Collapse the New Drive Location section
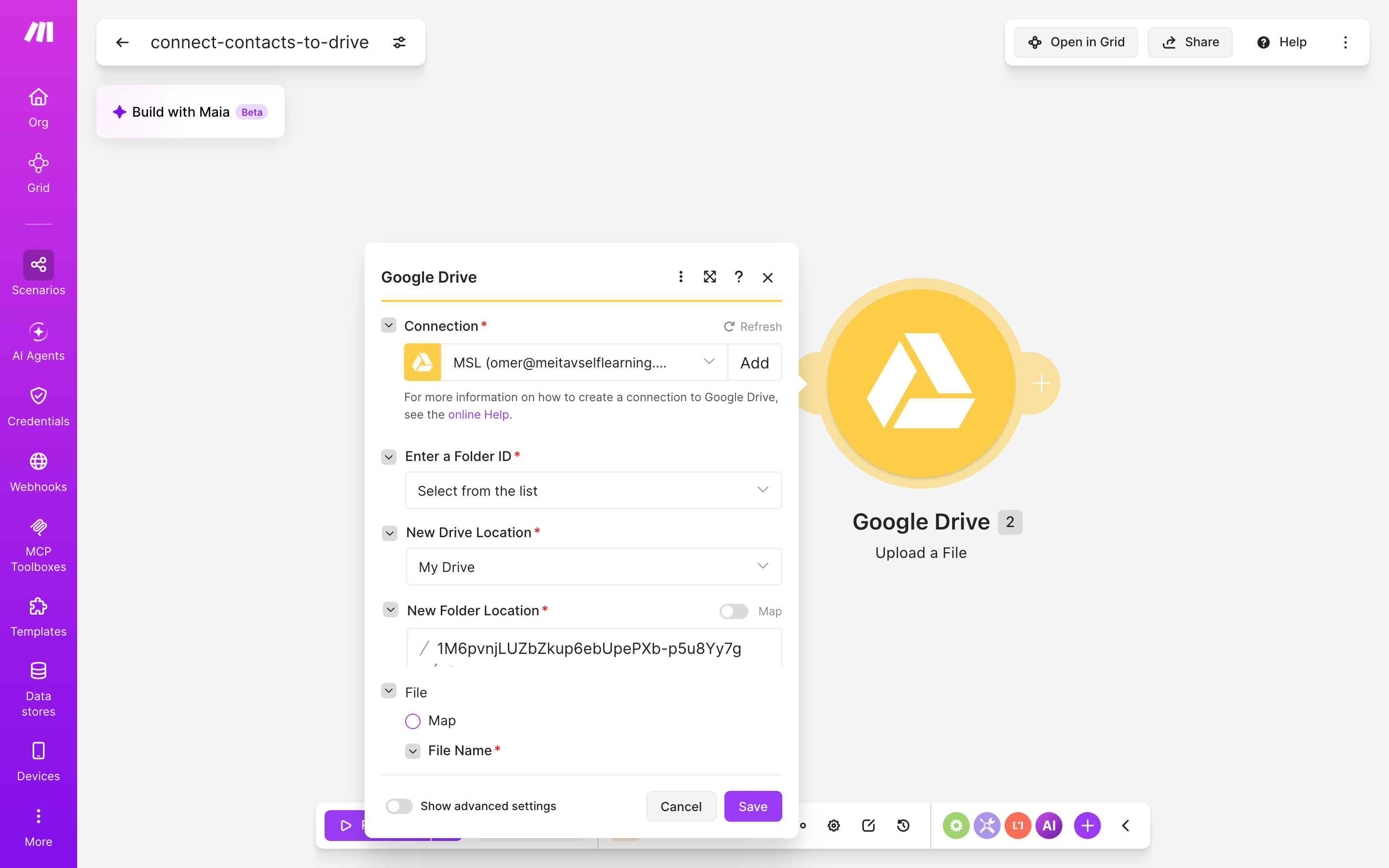The height and width of the screenshot is (868, 1389). (390, 533)
